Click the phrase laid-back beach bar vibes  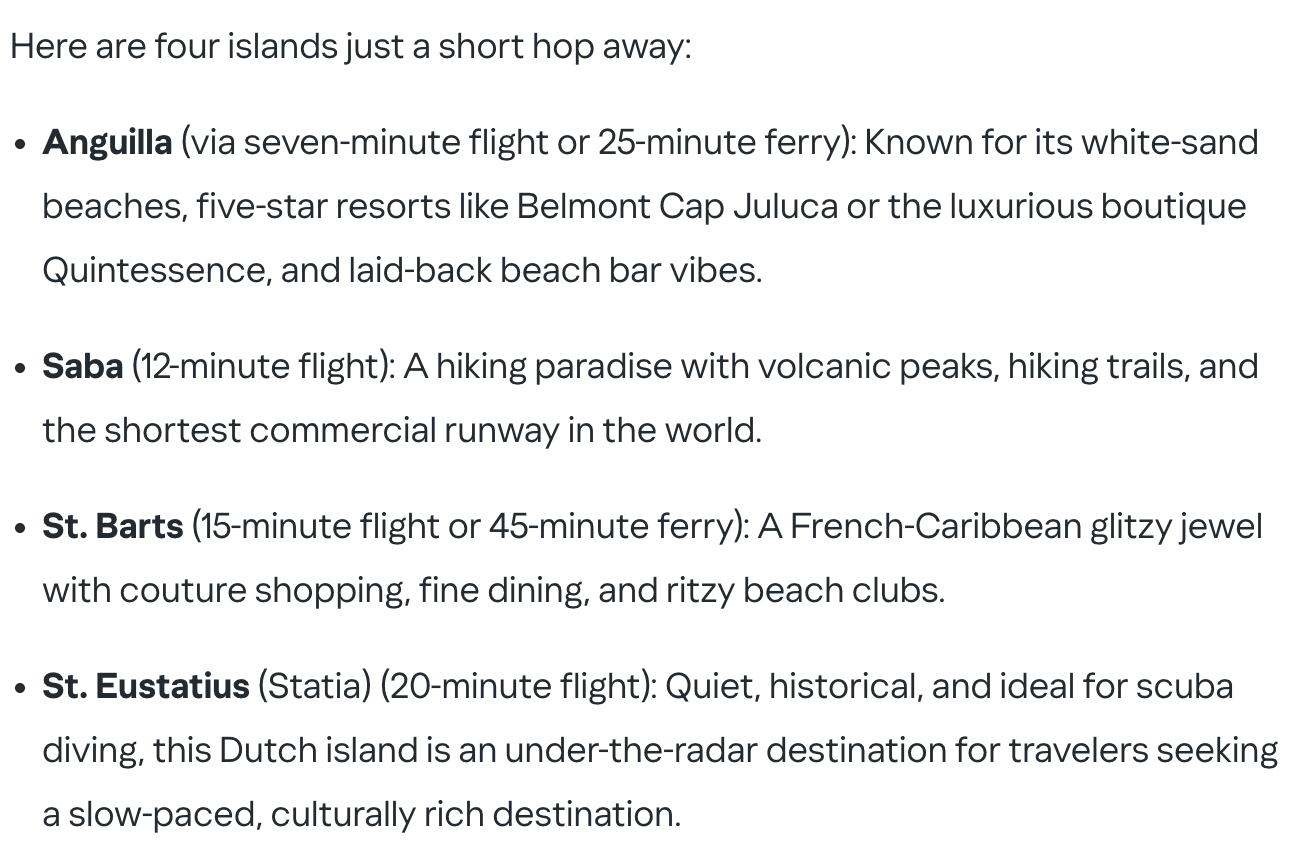[x=555, y=271]
